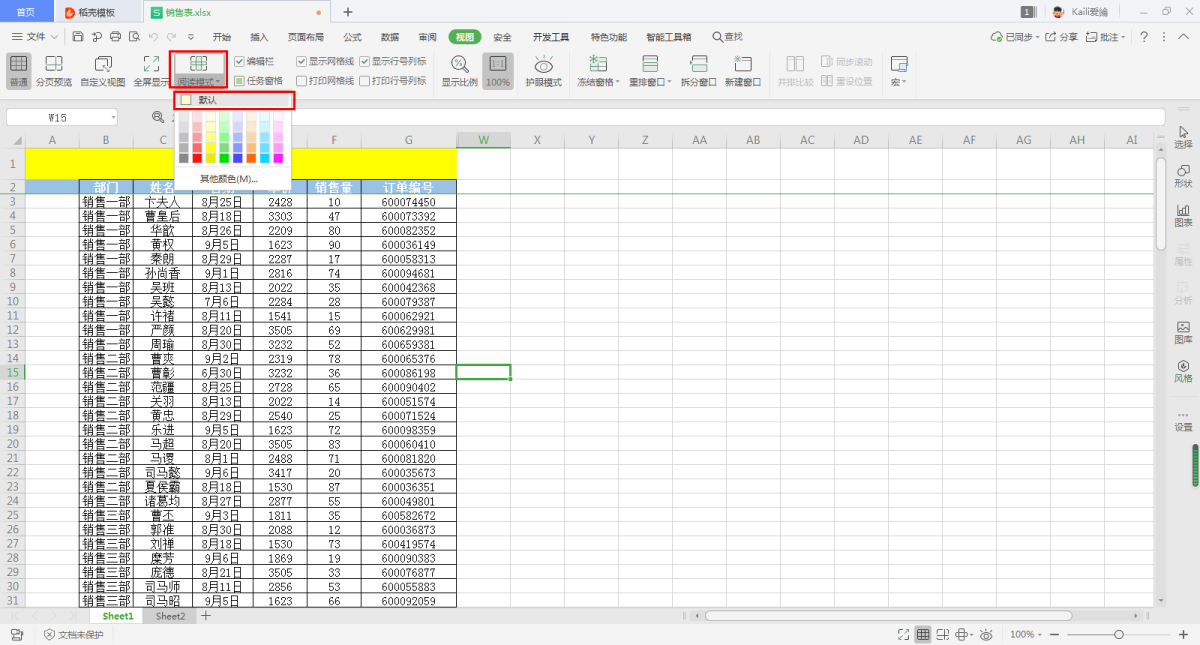Turn on 护眼模式 eye protection mode

click(543, 65)
